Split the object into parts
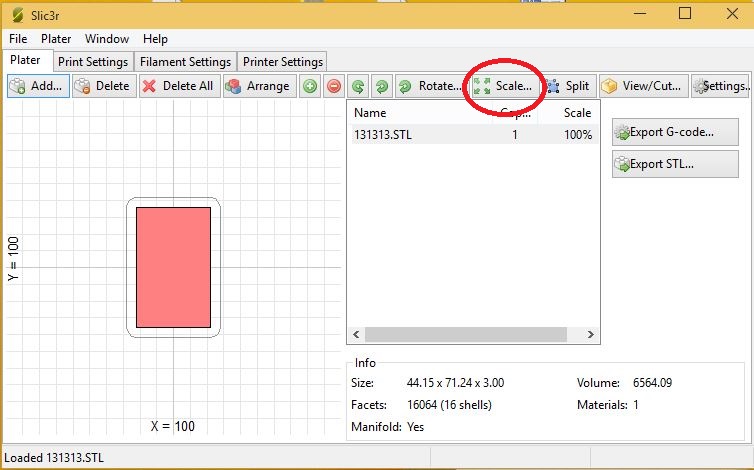This screenshot has width=754, height=470. 567,86
